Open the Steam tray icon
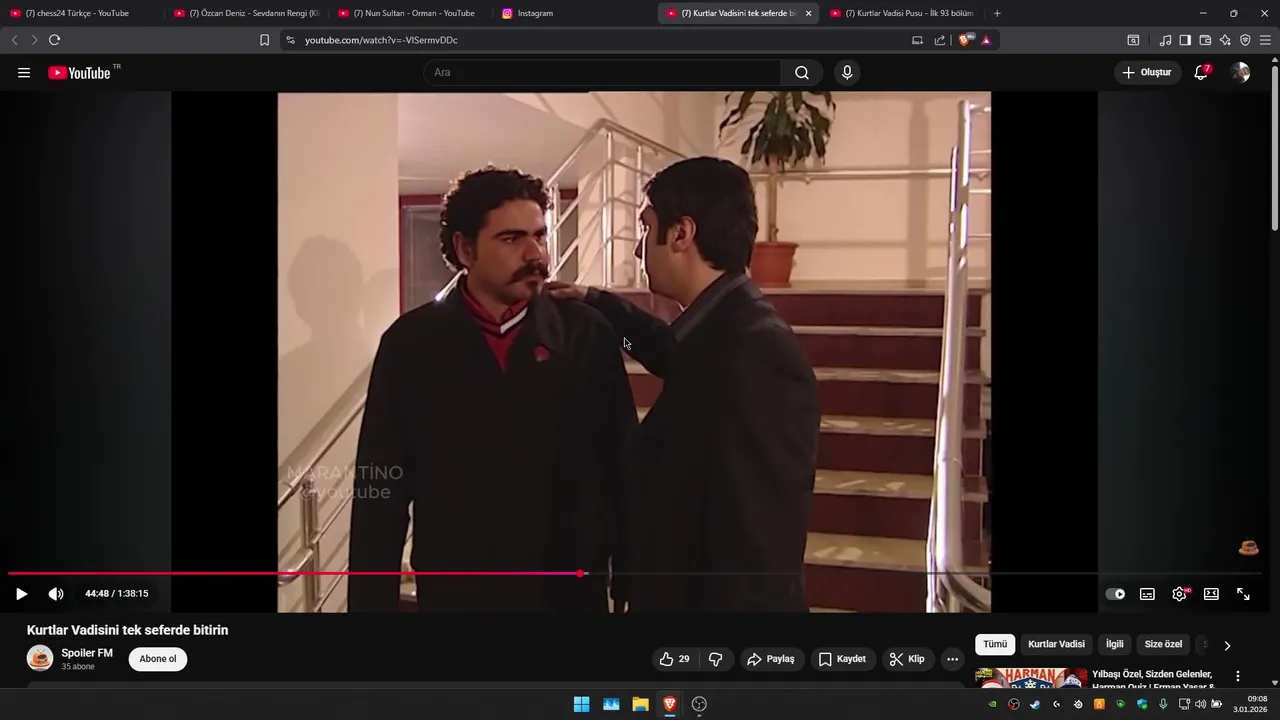The height and width of the screenshot is (720, 1280). click(1035, 704)
